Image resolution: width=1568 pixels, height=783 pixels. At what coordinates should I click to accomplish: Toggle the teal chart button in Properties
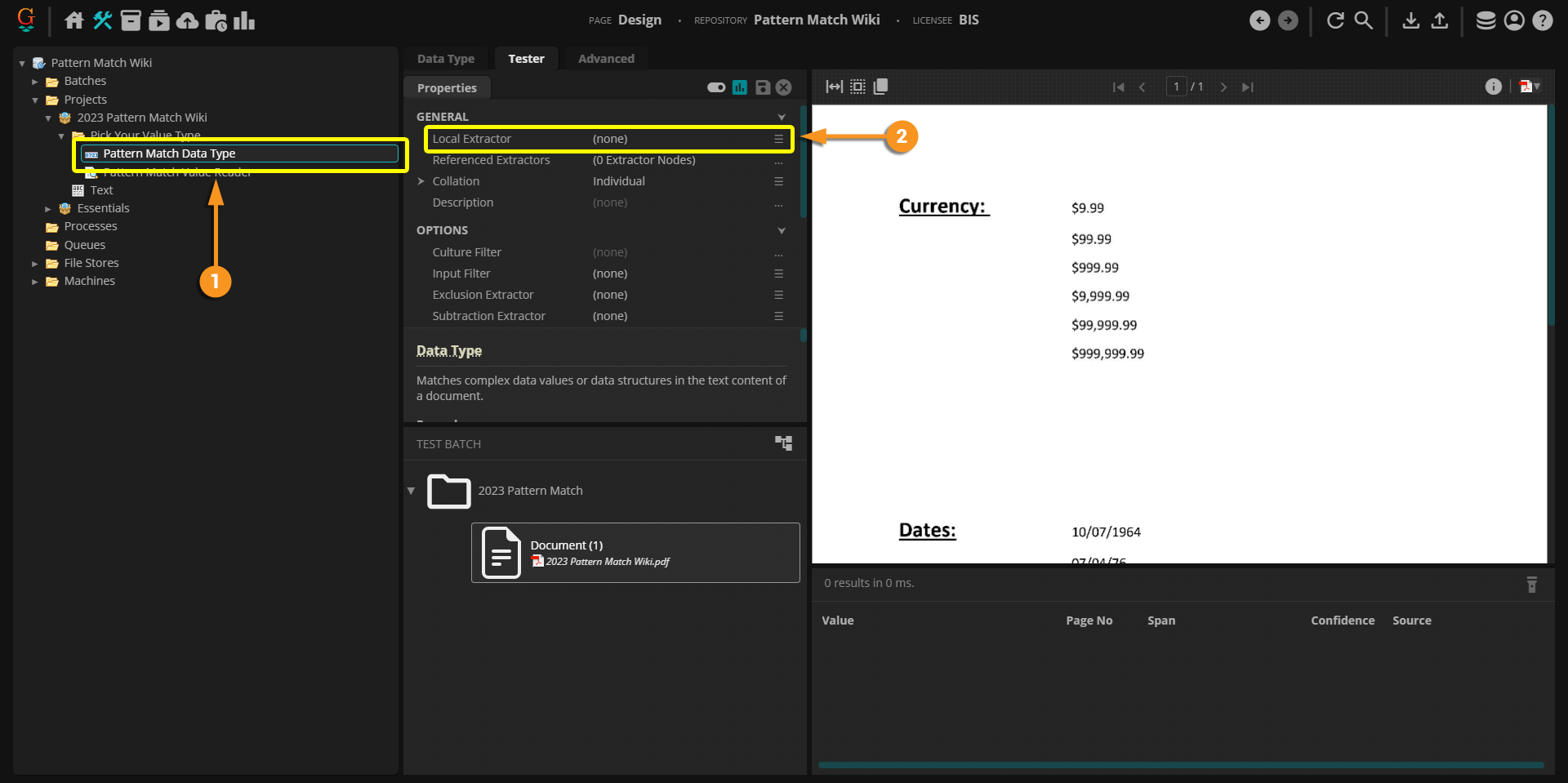[740, 87]
